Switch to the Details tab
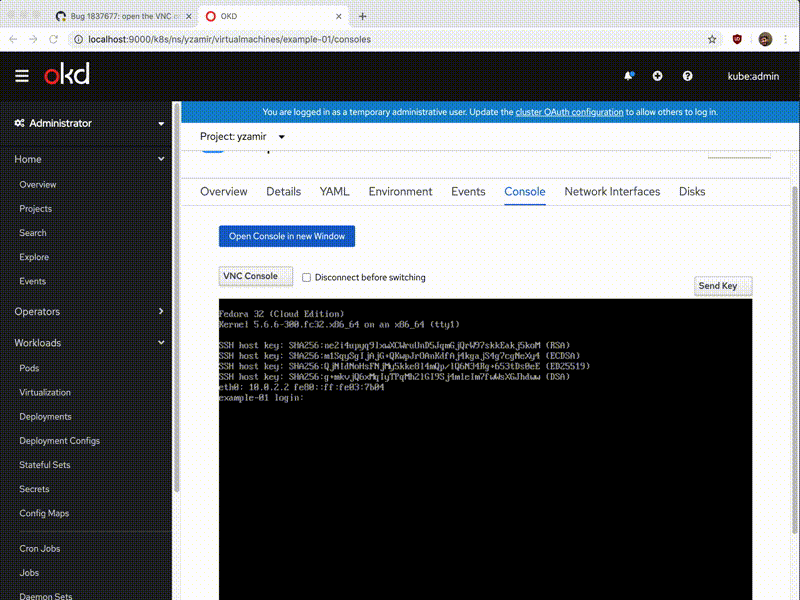Screen dimensions: 800x600 (x=283, y=192)
